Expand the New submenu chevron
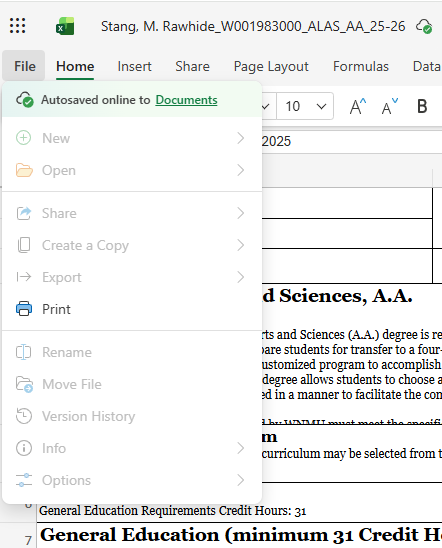The width and height of the screenshot is (442, 548). coord(240,138)
